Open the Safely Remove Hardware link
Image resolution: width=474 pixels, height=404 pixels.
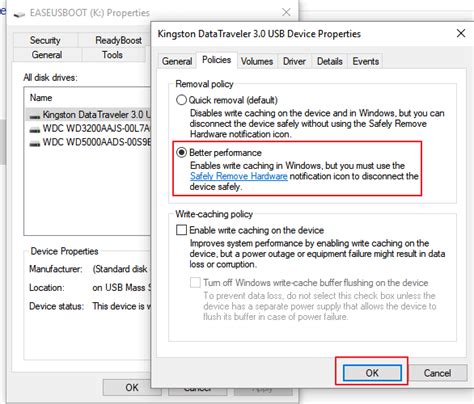pyautogui.click(x=239, y=176)
